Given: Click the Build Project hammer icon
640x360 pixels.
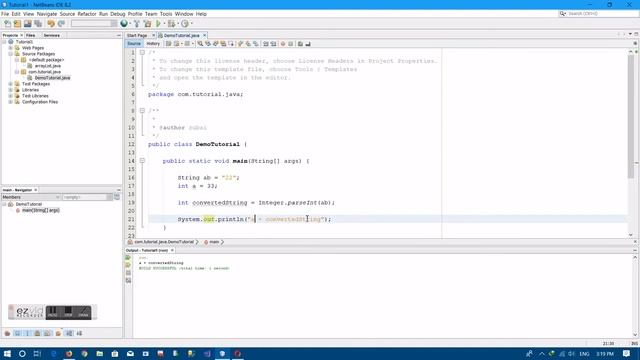Looking at the screenshot, I should pos(137,24).
